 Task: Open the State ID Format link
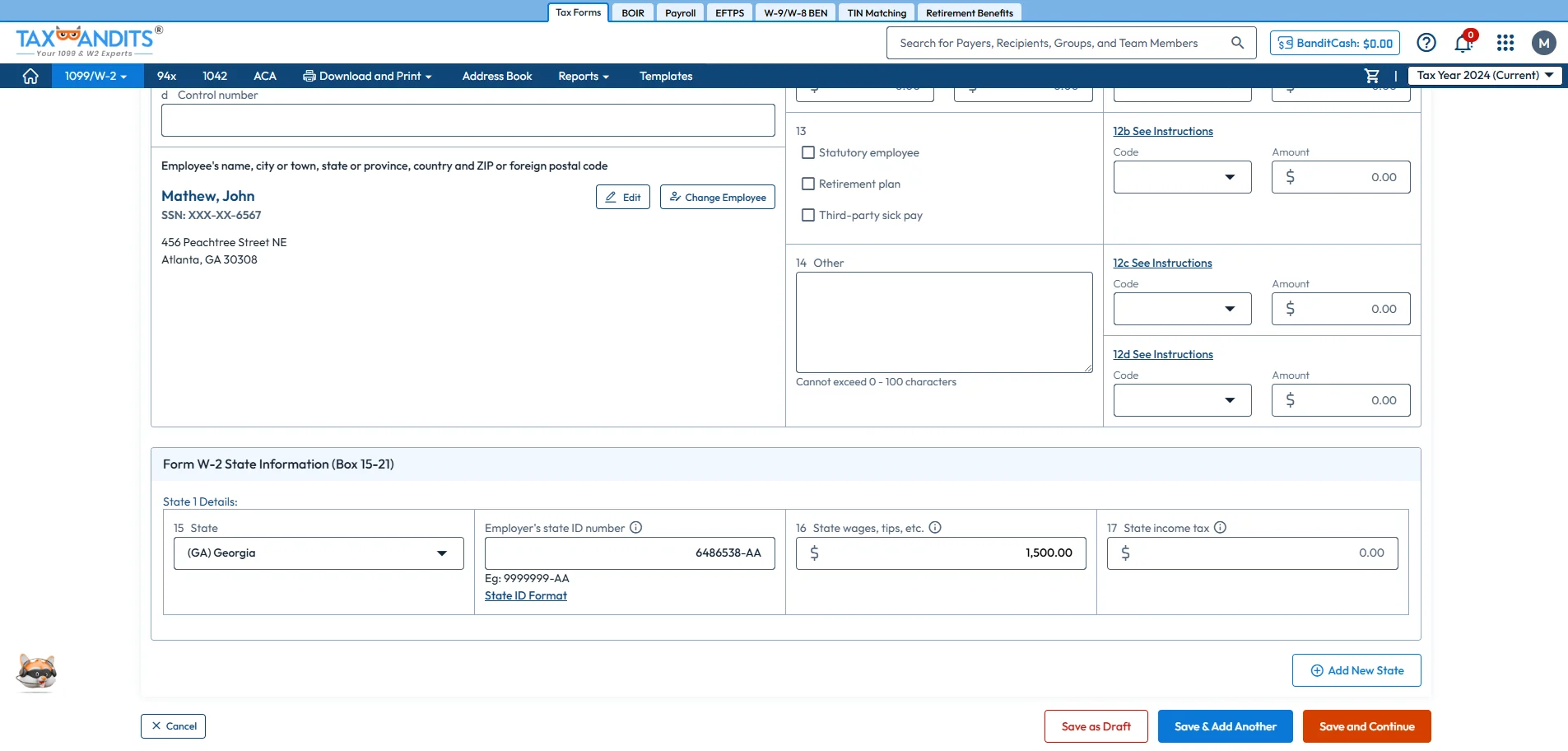[526, 595]
